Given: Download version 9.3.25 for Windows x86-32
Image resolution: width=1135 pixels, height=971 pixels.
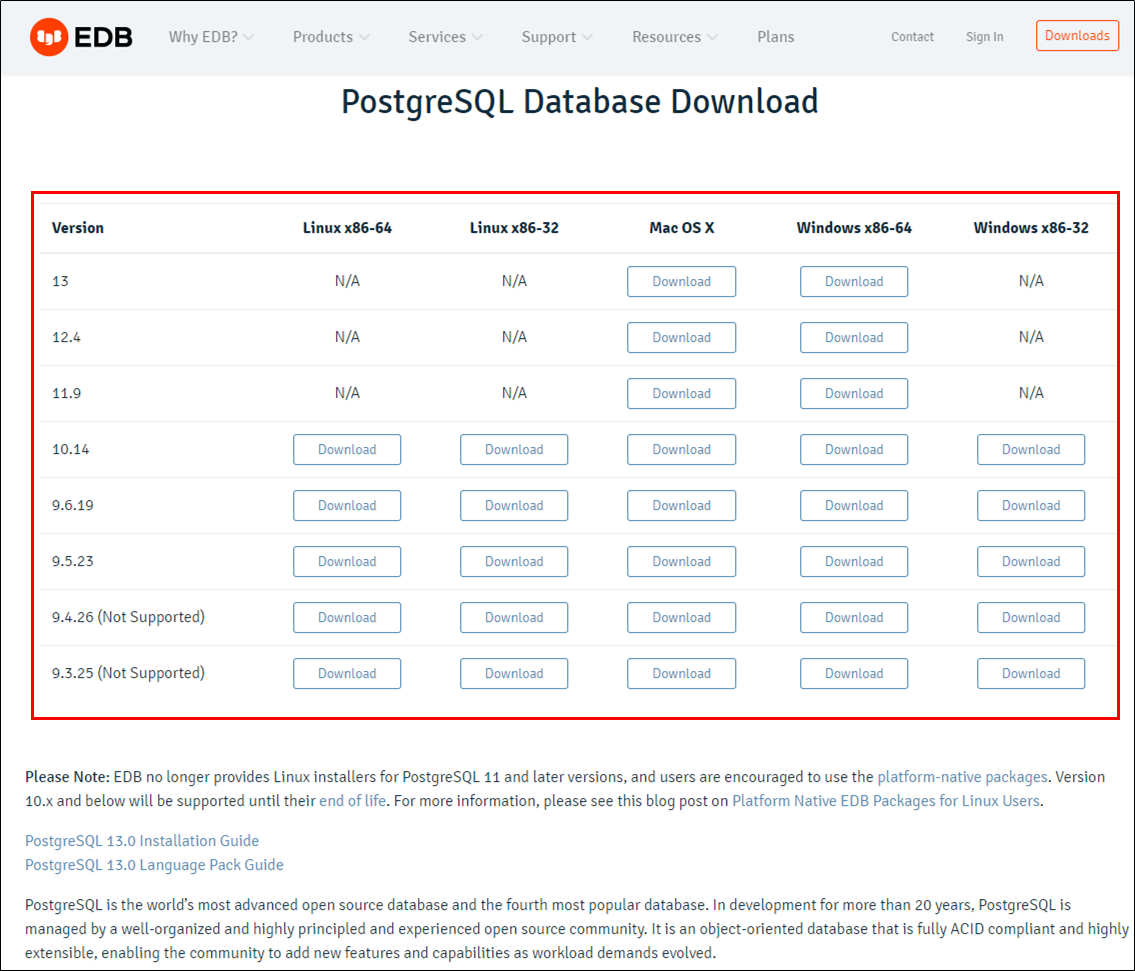Looking at the screenshot, I should (x=1031, y=673).
